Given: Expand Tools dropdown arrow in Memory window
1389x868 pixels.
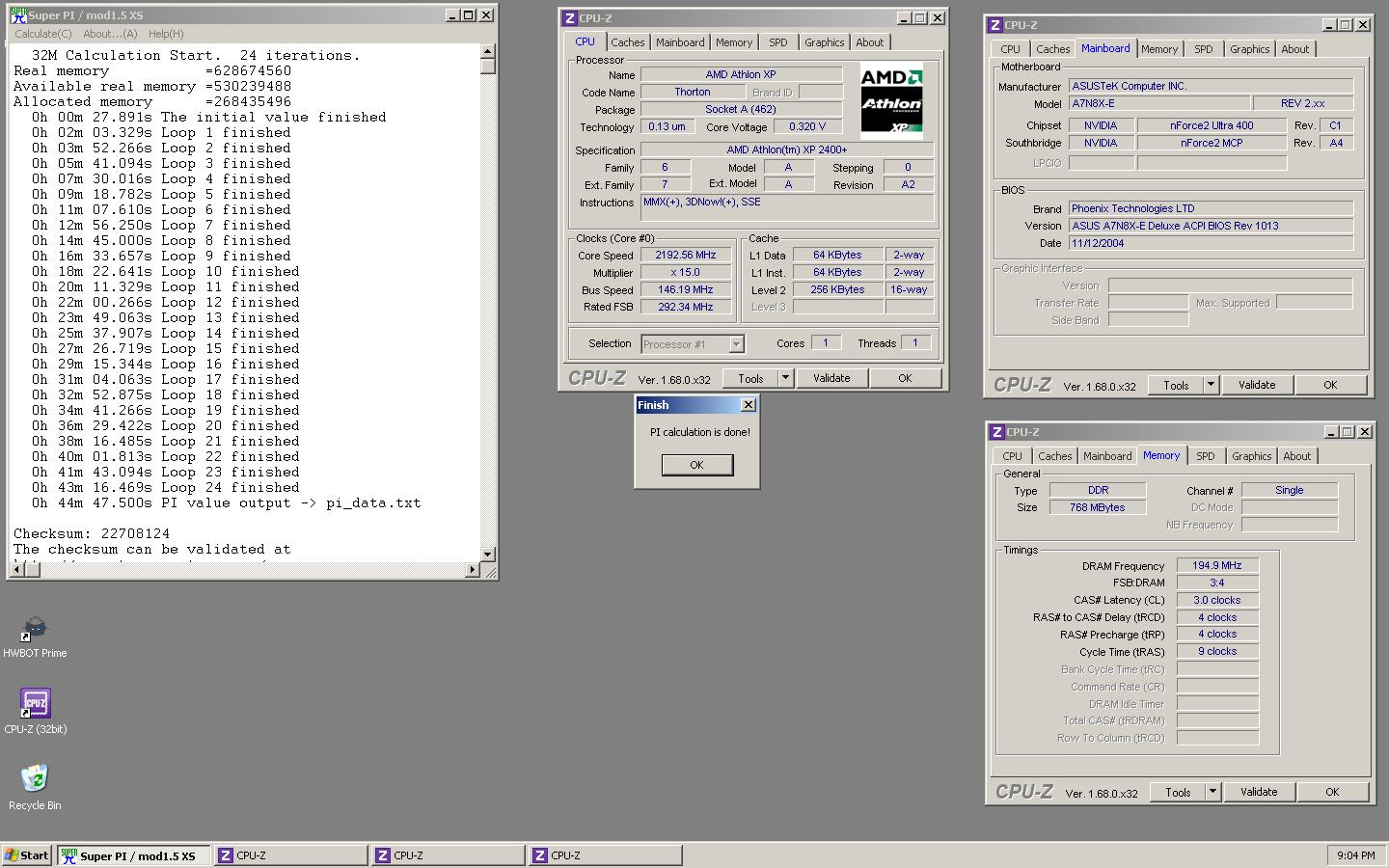Looking at the screenshot, I should click(x=1212, y=792).
